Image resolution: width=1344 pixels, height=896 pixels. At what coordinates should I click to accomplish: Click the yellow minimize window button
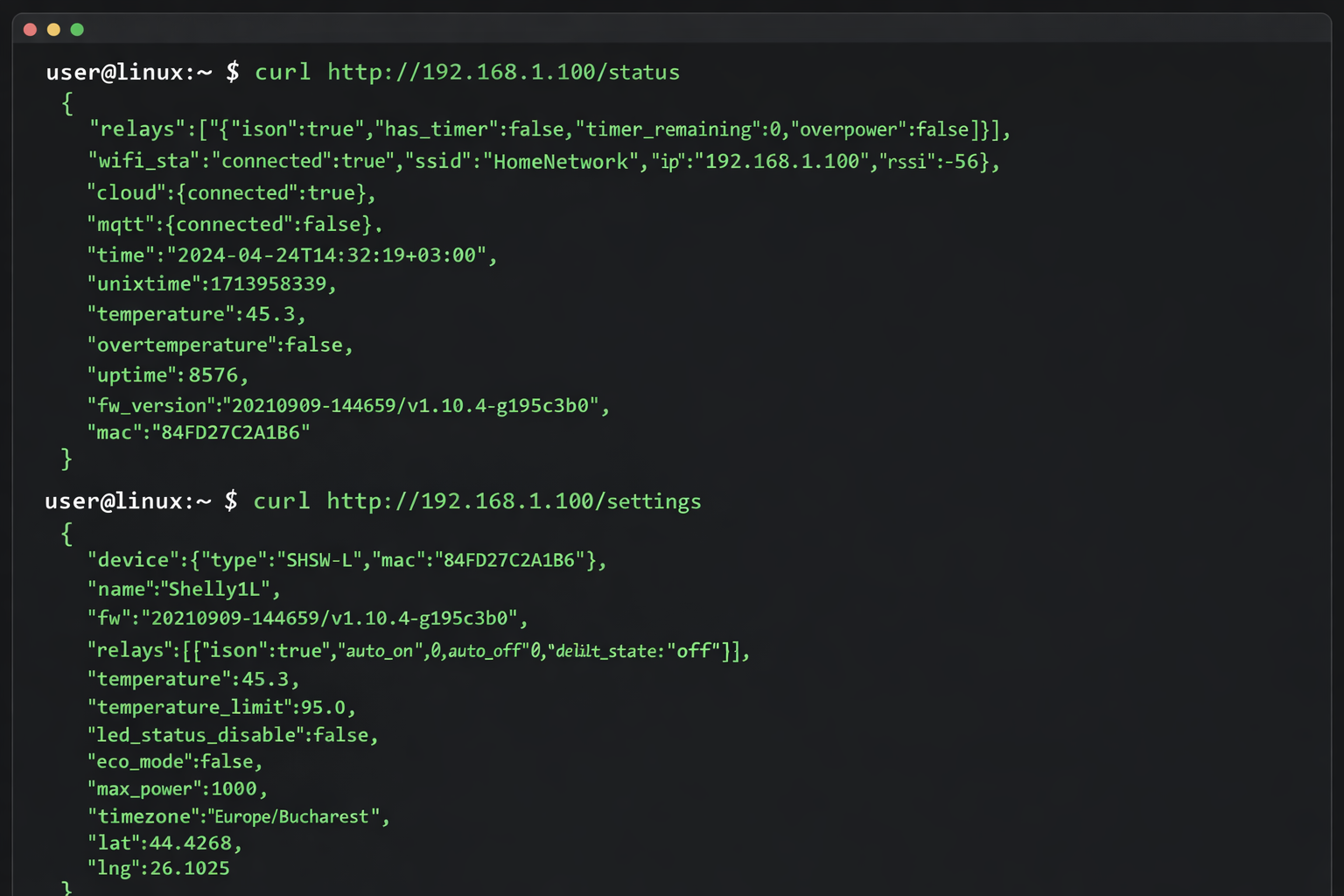[x=53, y=30]
